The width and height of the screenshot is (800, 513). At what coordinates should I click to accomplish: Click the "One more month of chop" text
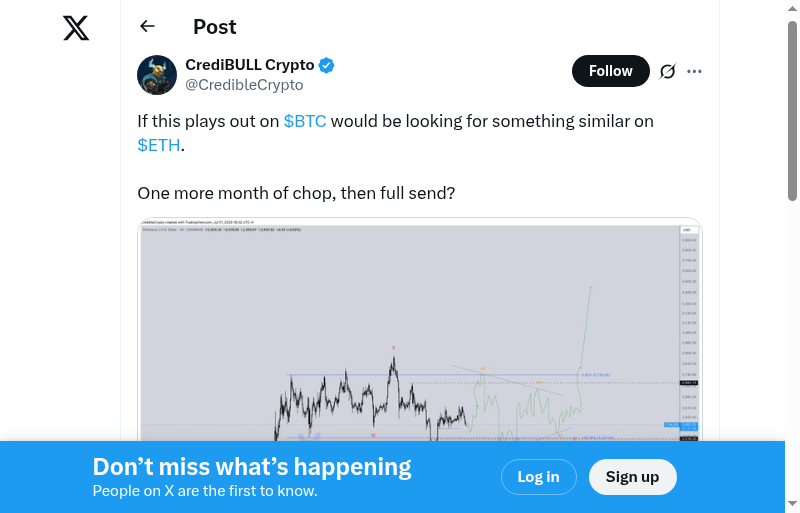coord(296,192)
